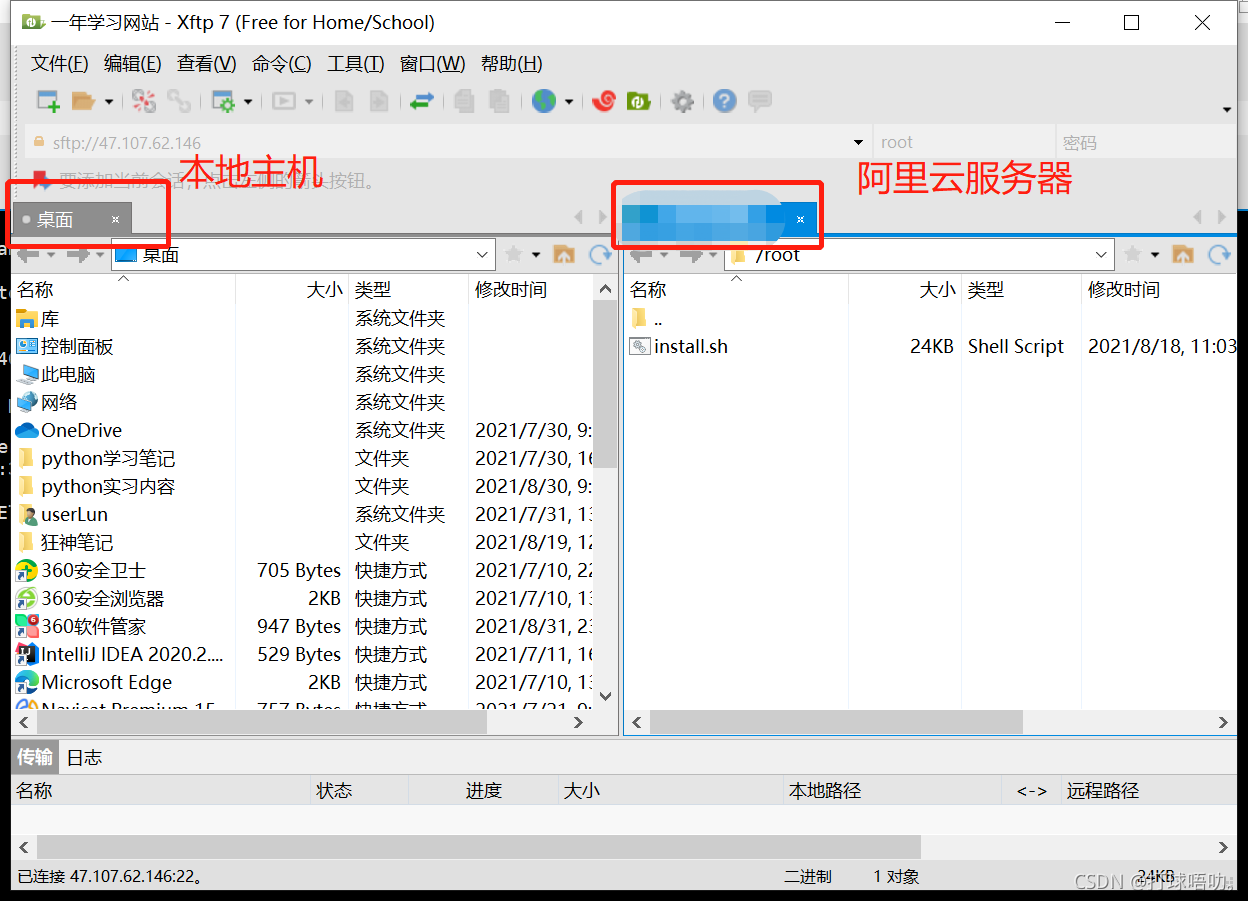Click the green Xftp icon in toolbar
The width and height of the screenshot is (1248, 901).
point(638,101)
